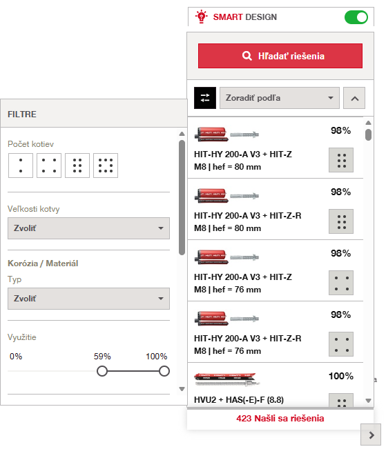
Task: Click the filter panel scroll down arrow
Action: 182,389
